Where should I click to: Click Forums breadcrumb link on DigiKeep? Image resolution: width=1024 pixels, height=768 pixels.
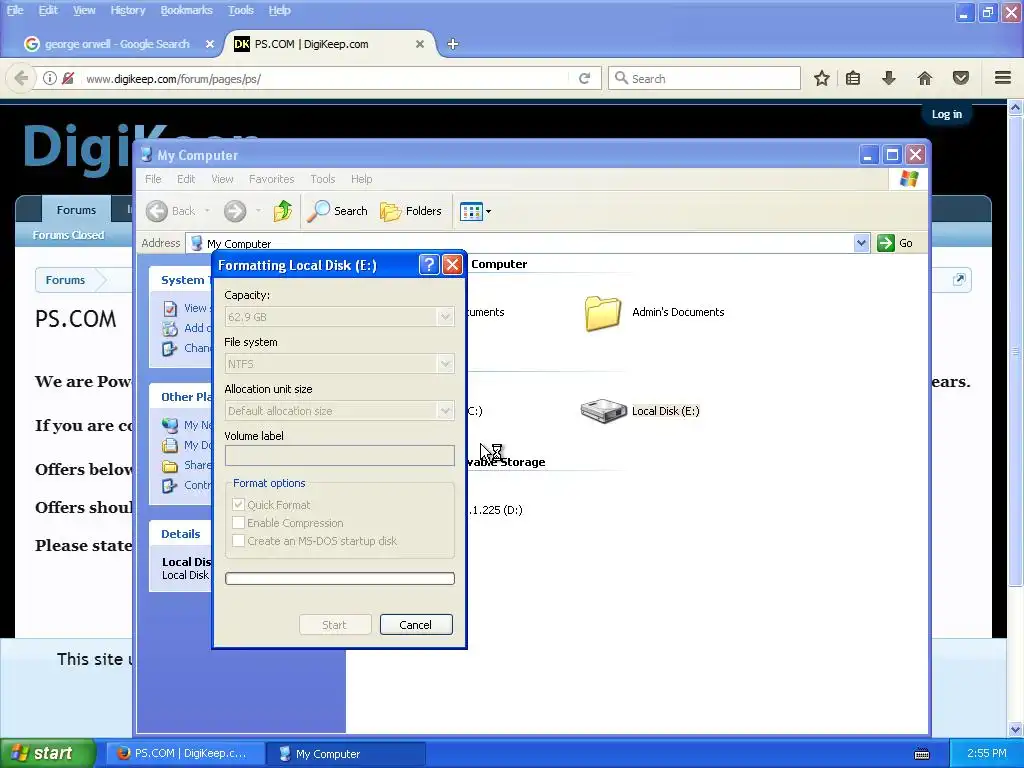coord(65,280)
